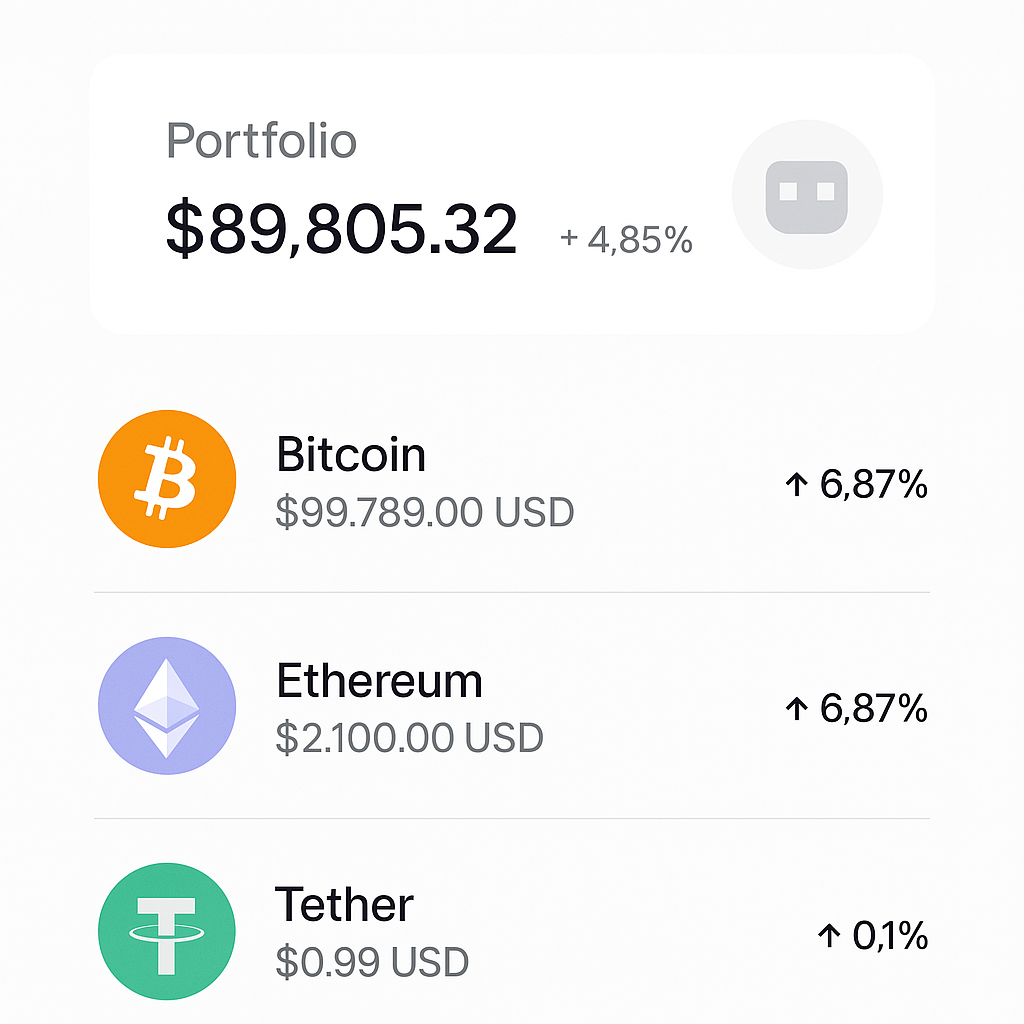Select the $0.99 USD Tether price

(372, 962)
